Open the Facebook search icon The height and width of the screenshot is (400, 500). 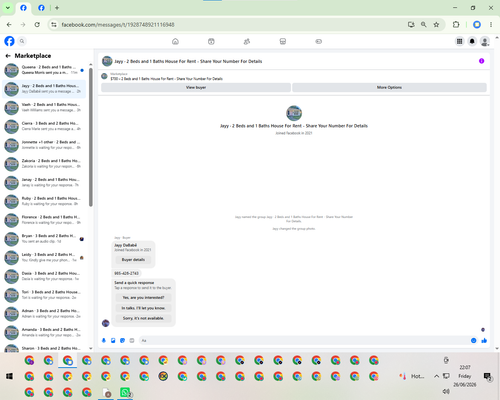[22, 41]
